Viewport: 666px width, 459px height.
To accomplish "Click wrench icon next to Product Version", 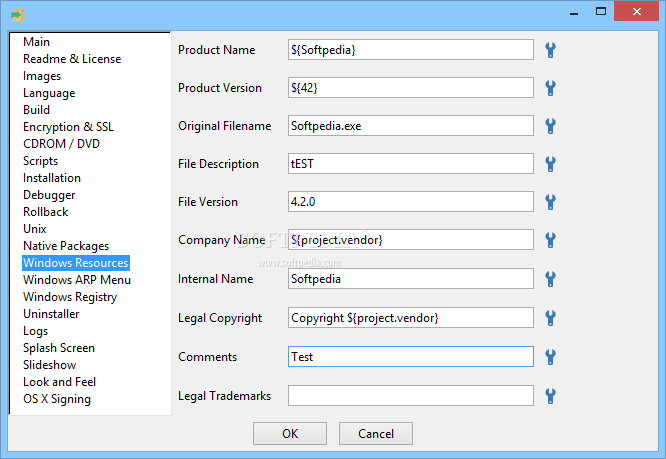I will coord(550,88).
